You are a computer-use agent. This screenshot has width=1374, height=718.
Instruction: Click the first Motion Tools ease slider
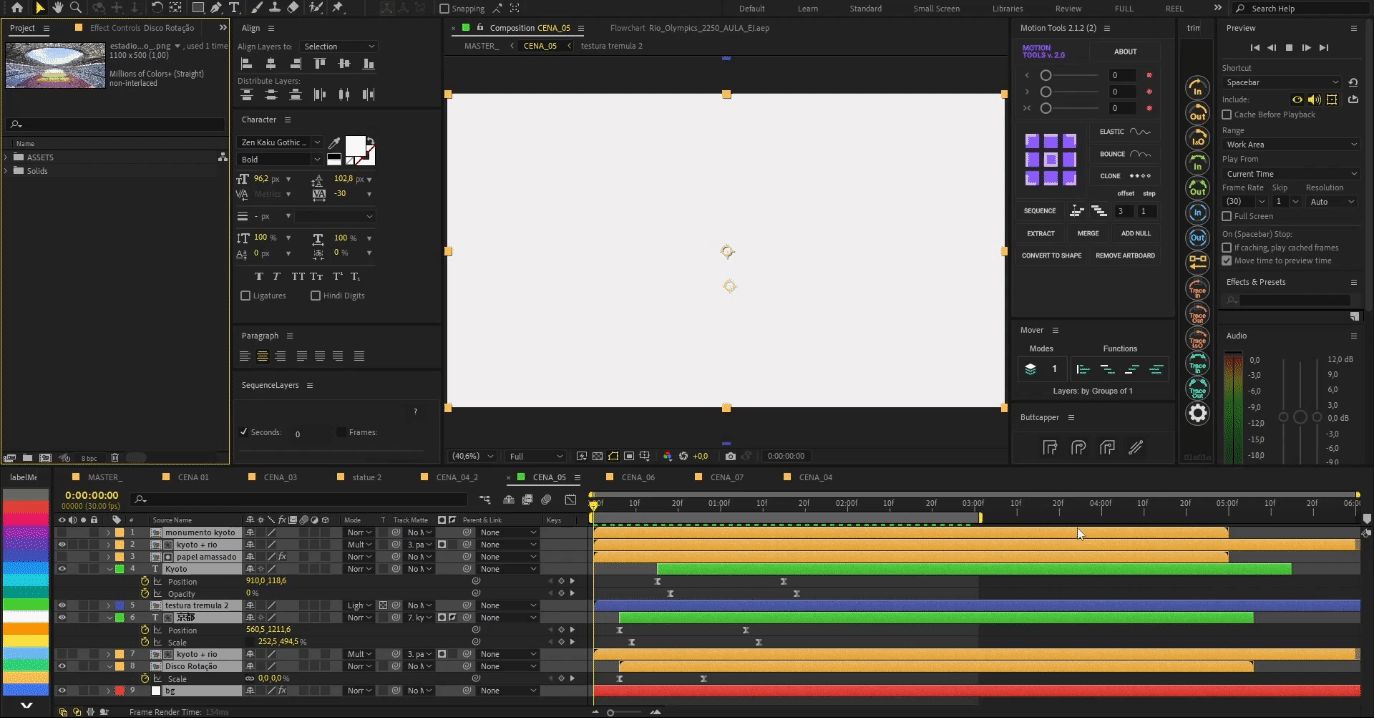point(1069,75)
